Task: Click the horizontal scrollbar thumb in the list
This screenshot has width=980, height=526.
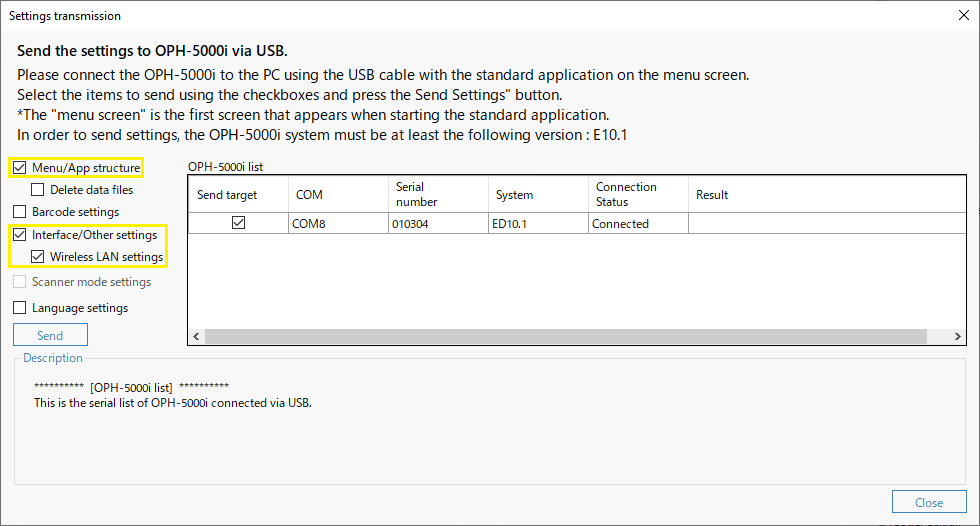Action: pyautogui.click(x=566, y=336)
